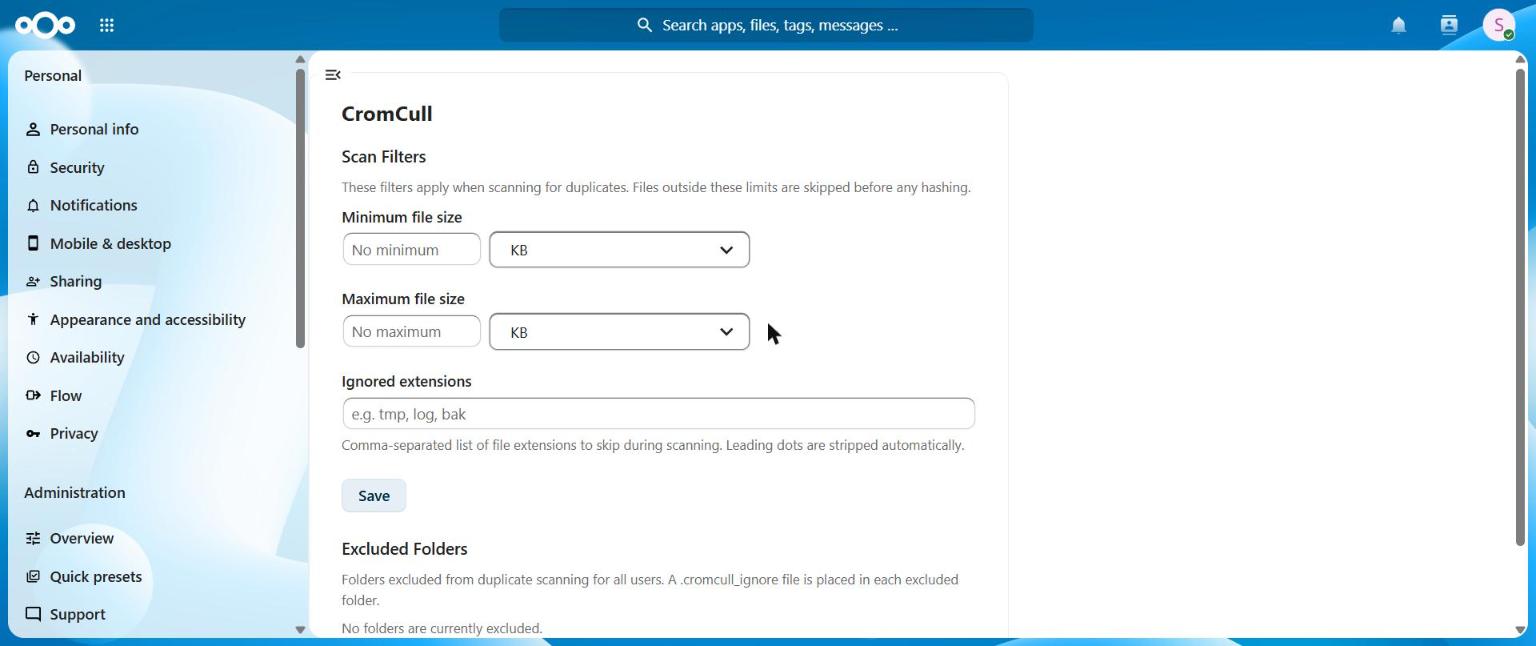Open the user avatar menu

(x=1499, y=25)
